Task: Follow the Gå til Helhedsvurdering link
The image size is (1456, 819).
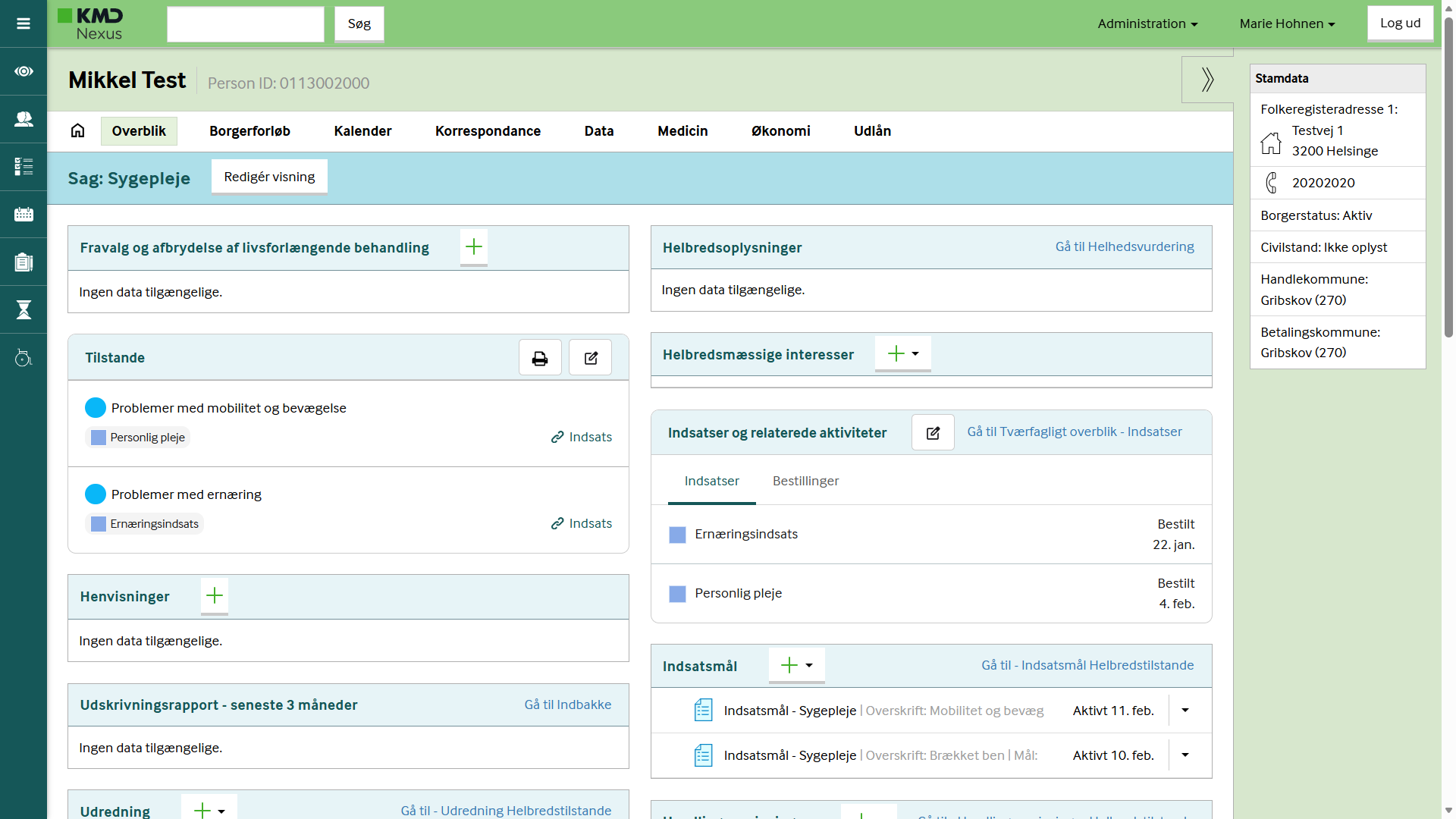Action: pos(1125,246)
